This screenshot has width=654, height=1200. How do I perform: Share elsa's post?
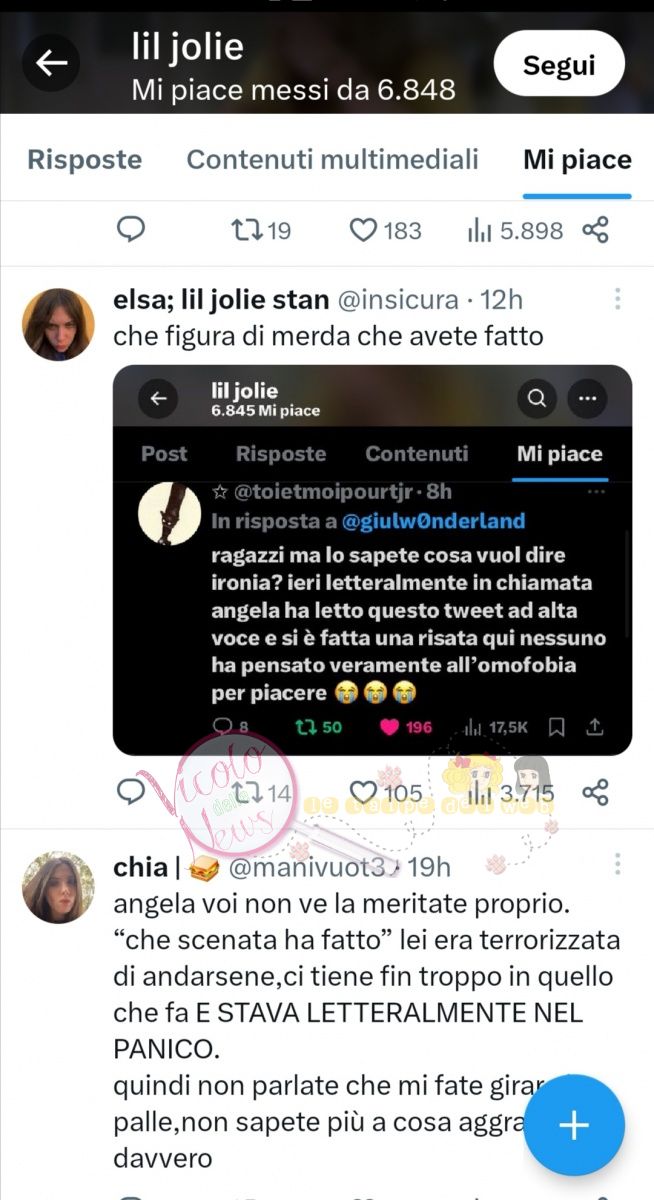click(x=596, y=794)
